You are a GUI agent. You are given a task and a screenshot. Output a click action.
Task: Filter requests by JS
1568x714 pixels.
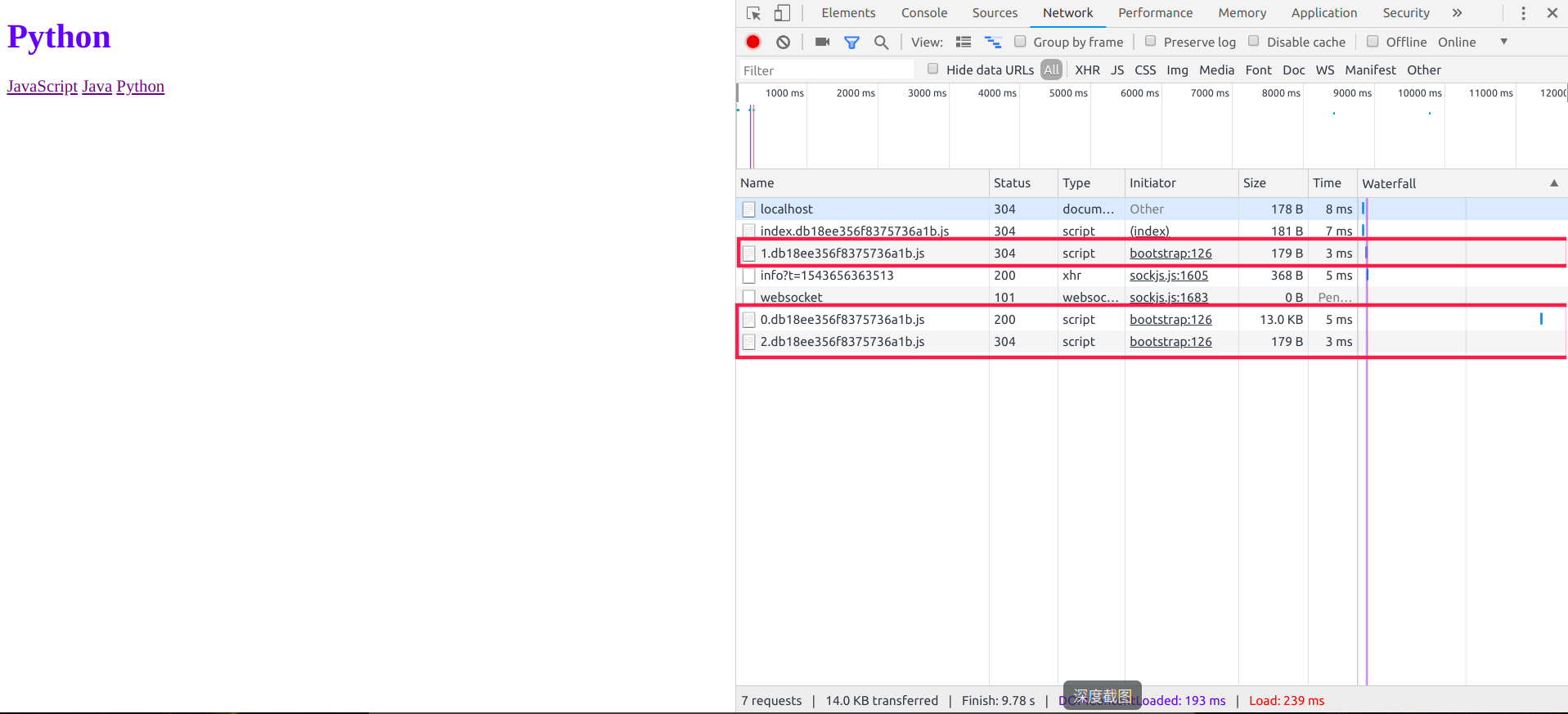(x=1117, y=70)
